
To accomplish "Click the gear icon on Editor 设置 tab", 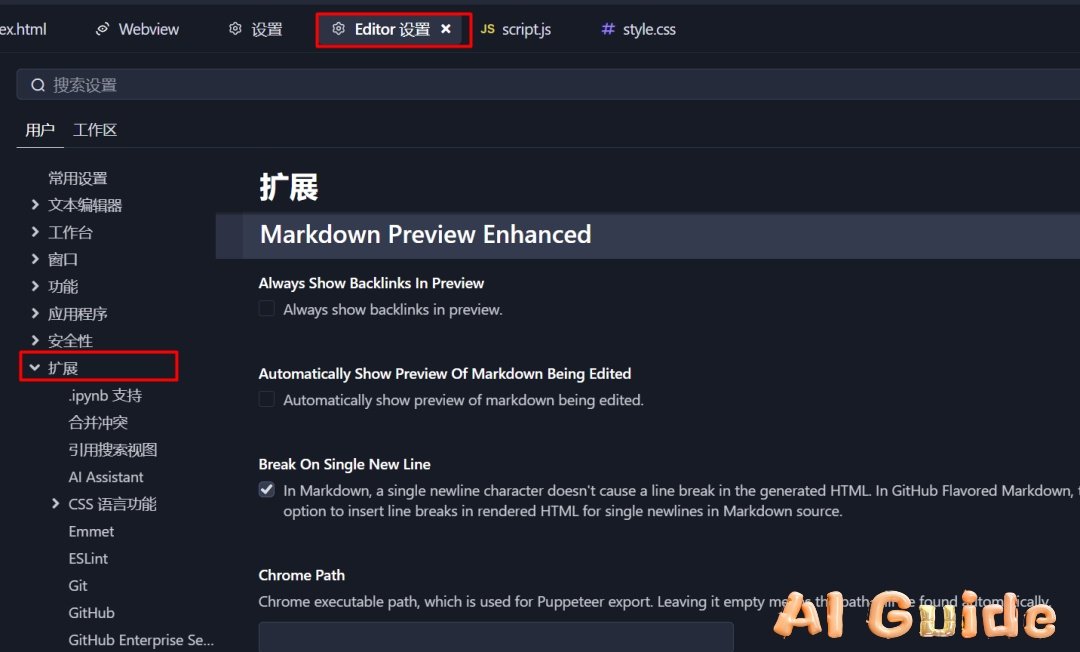I will click(x=338, y=29).
